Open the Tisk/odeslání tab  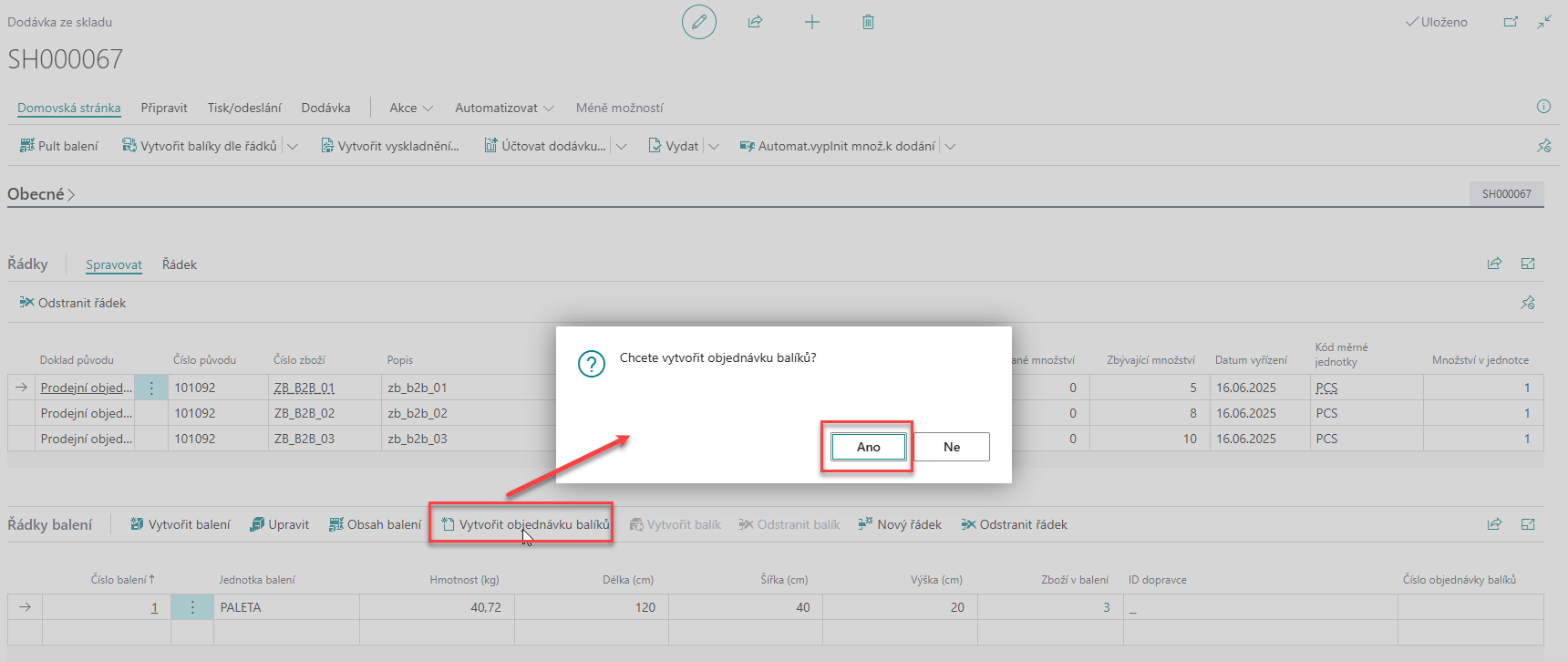(244, 108)
